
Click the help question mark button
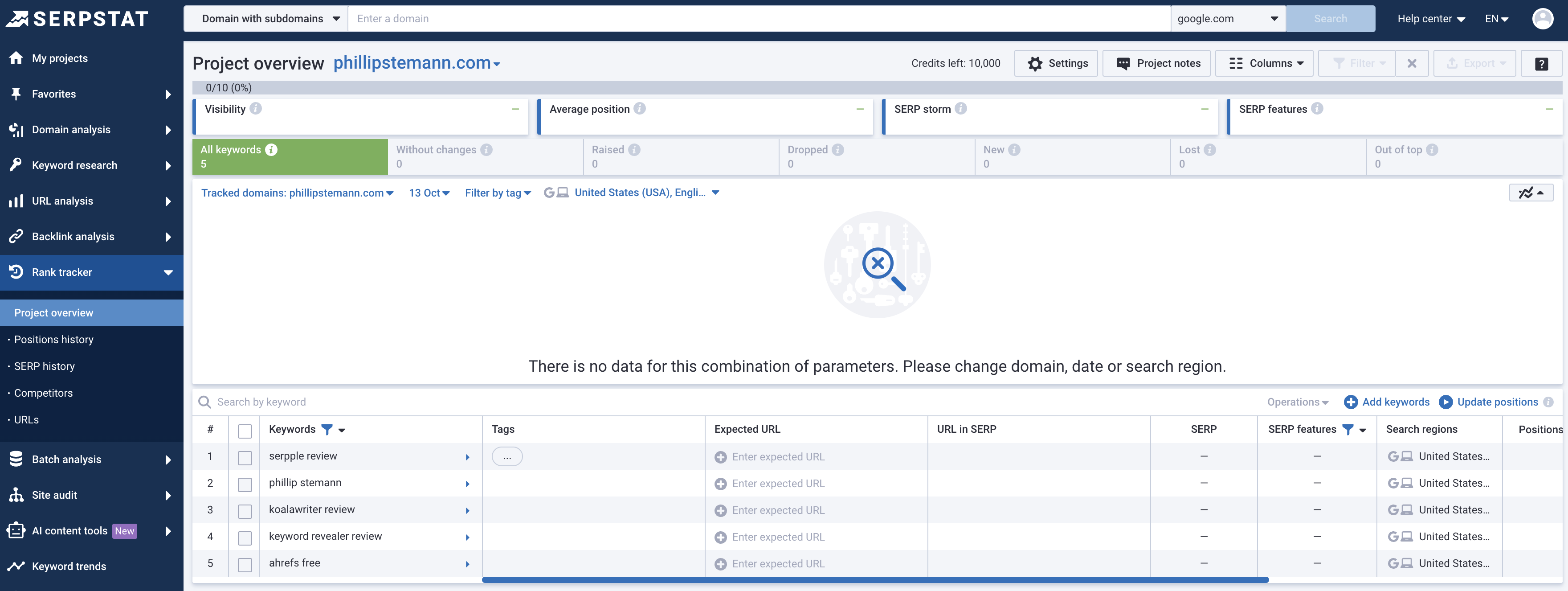1541,63
